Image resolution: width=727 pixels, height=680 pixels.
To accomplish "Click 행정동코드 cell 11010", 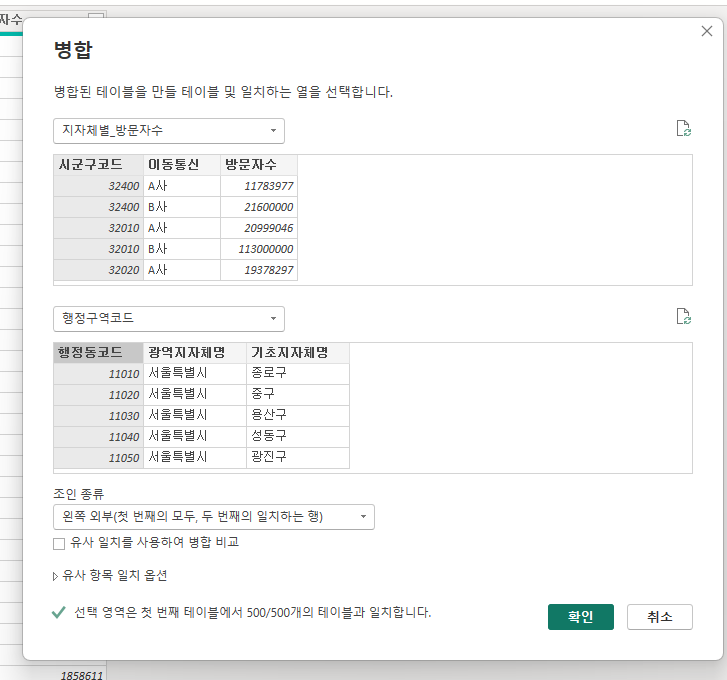I will pos(98,374).
